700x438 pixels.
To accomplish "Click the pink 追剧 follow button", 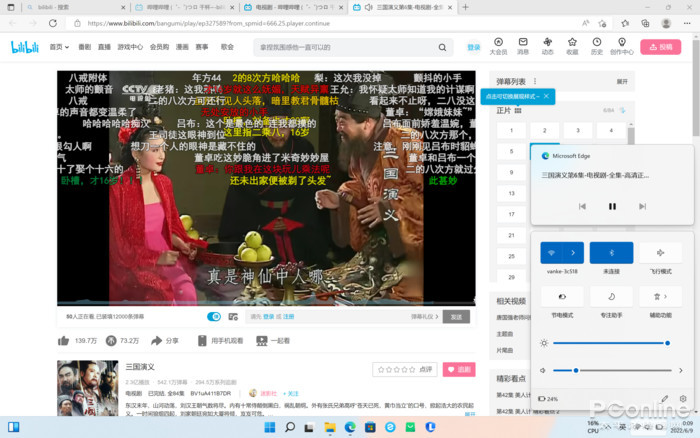I will [459, 369].
